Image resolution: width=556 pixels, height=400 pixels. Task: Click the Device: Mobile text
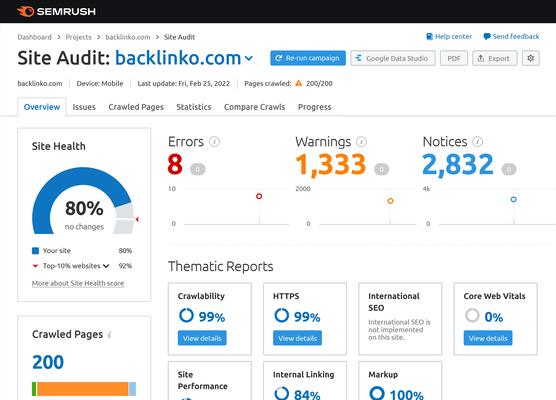pos(100,83)
